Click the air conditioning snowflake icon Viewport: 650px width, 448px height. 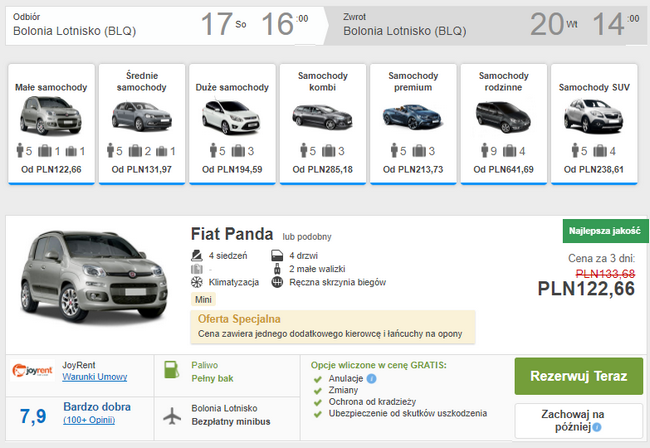(196, 282)
